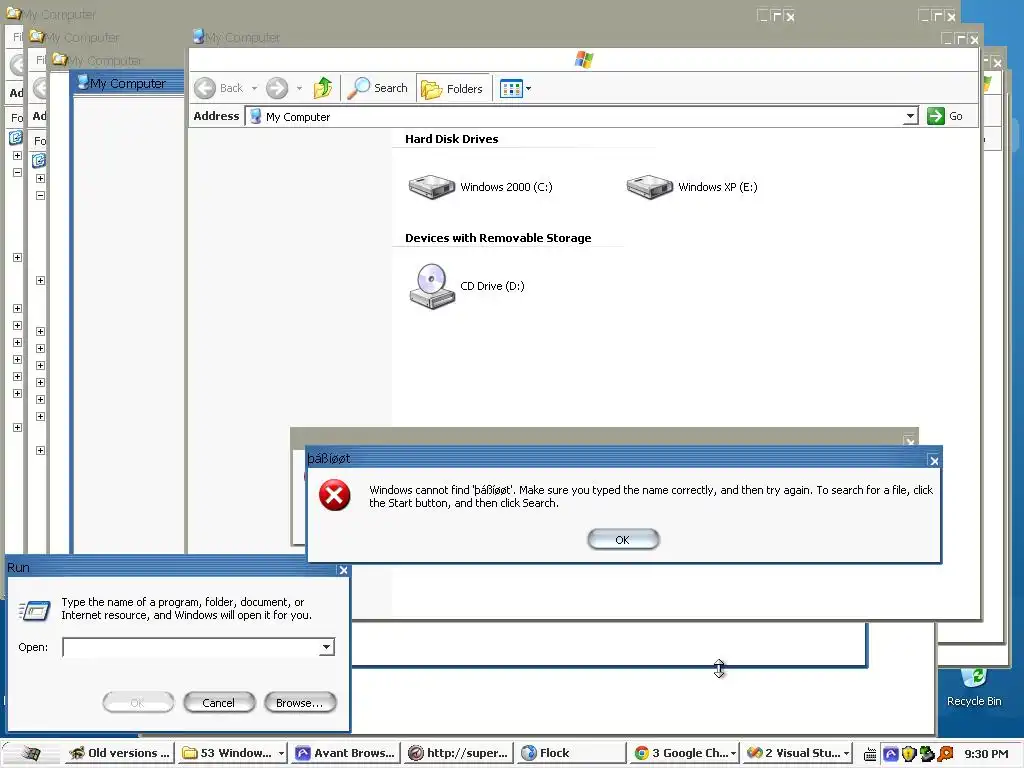Switch to the http://super... taskbar button

tap(458, 753)
